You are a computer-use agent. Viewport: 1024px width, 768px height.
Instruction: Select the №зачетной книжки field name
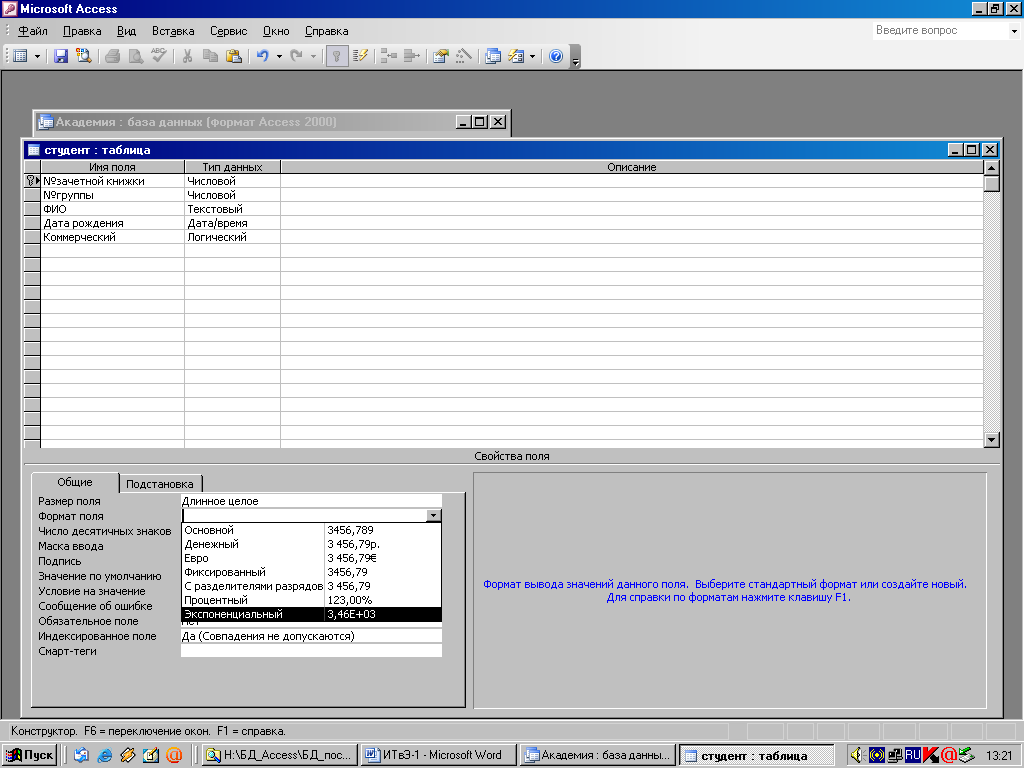pos(112,181)
